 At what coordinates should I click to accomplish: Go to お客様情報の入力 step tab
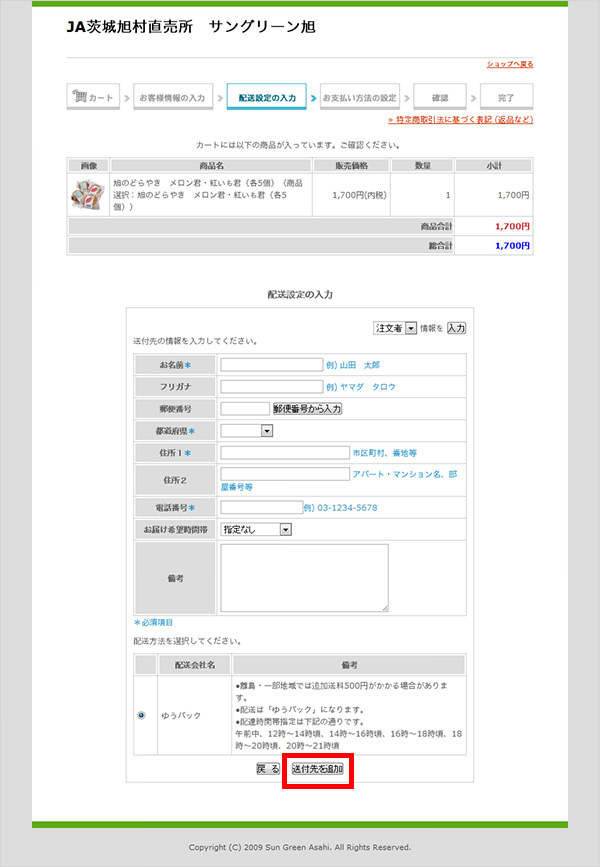pos(171,98)
